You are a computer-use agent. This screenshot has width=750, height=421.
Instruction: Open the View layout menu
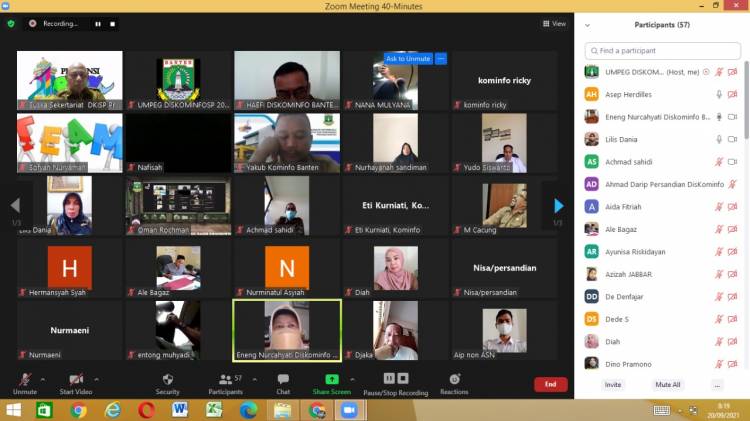click(554, 23)
